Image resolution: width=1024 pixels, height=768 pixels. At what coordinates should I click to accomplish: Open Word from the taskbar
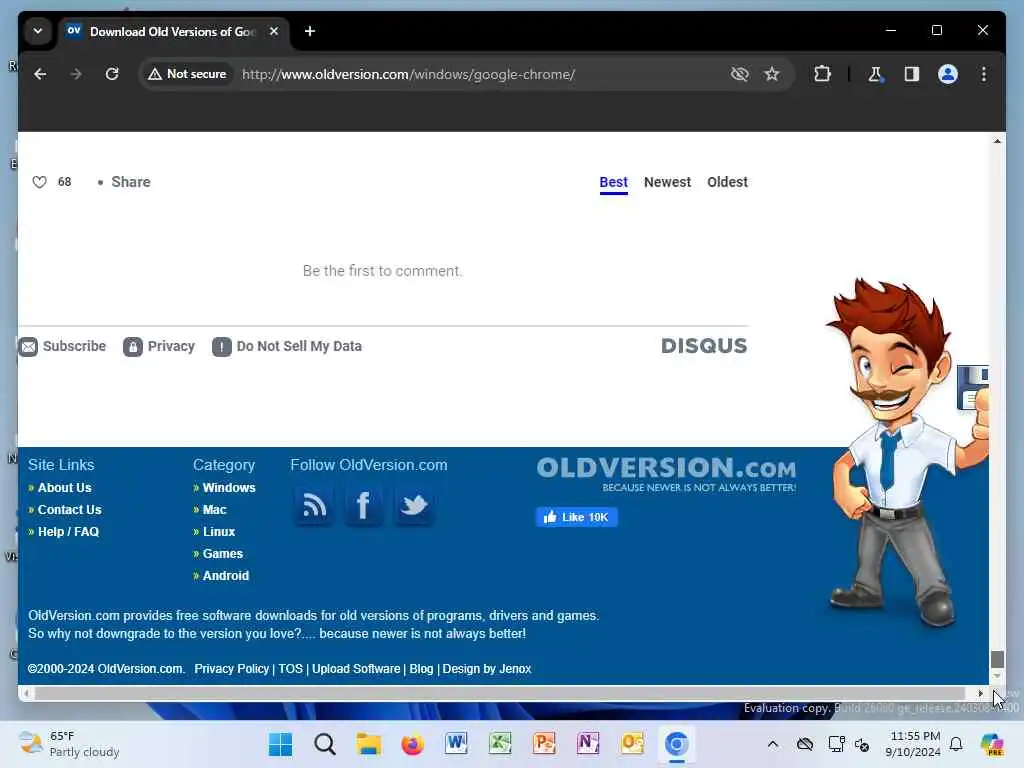456,744
